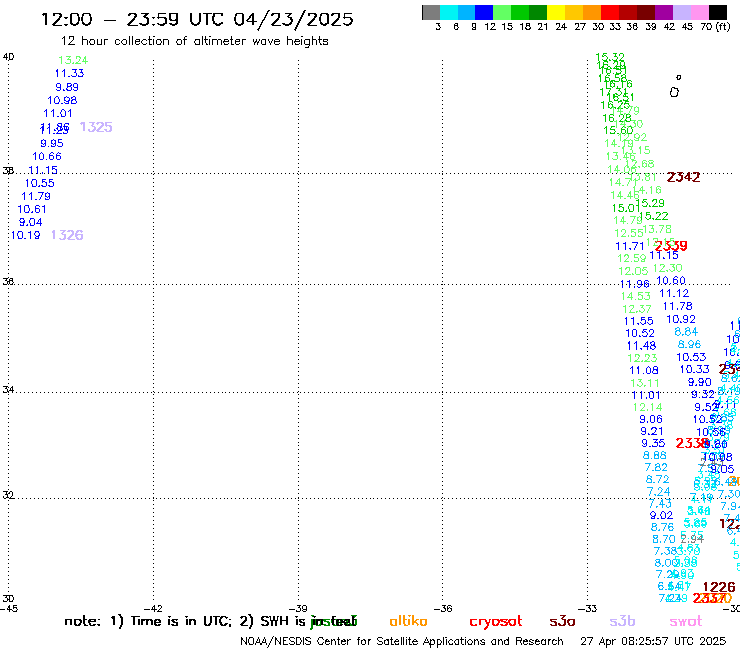
Task: Click the timestamp '27 Apr 08:25:57 UTC 2025'
Action: (x=653, y=641)
